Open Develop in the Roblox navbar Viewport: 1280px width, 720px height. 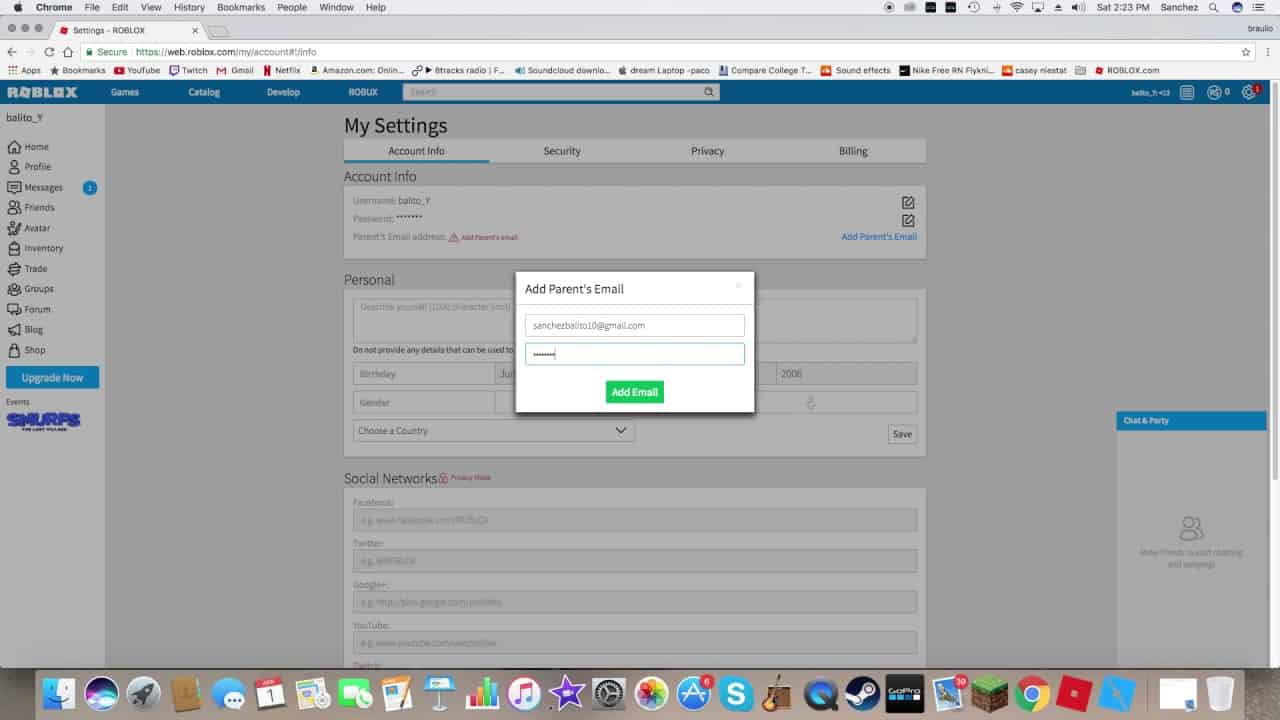(283, 92)
